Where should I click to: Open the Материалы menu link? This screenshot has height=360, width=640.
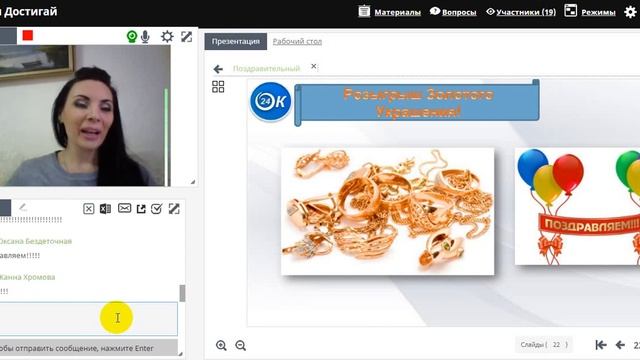click(397, 12)
